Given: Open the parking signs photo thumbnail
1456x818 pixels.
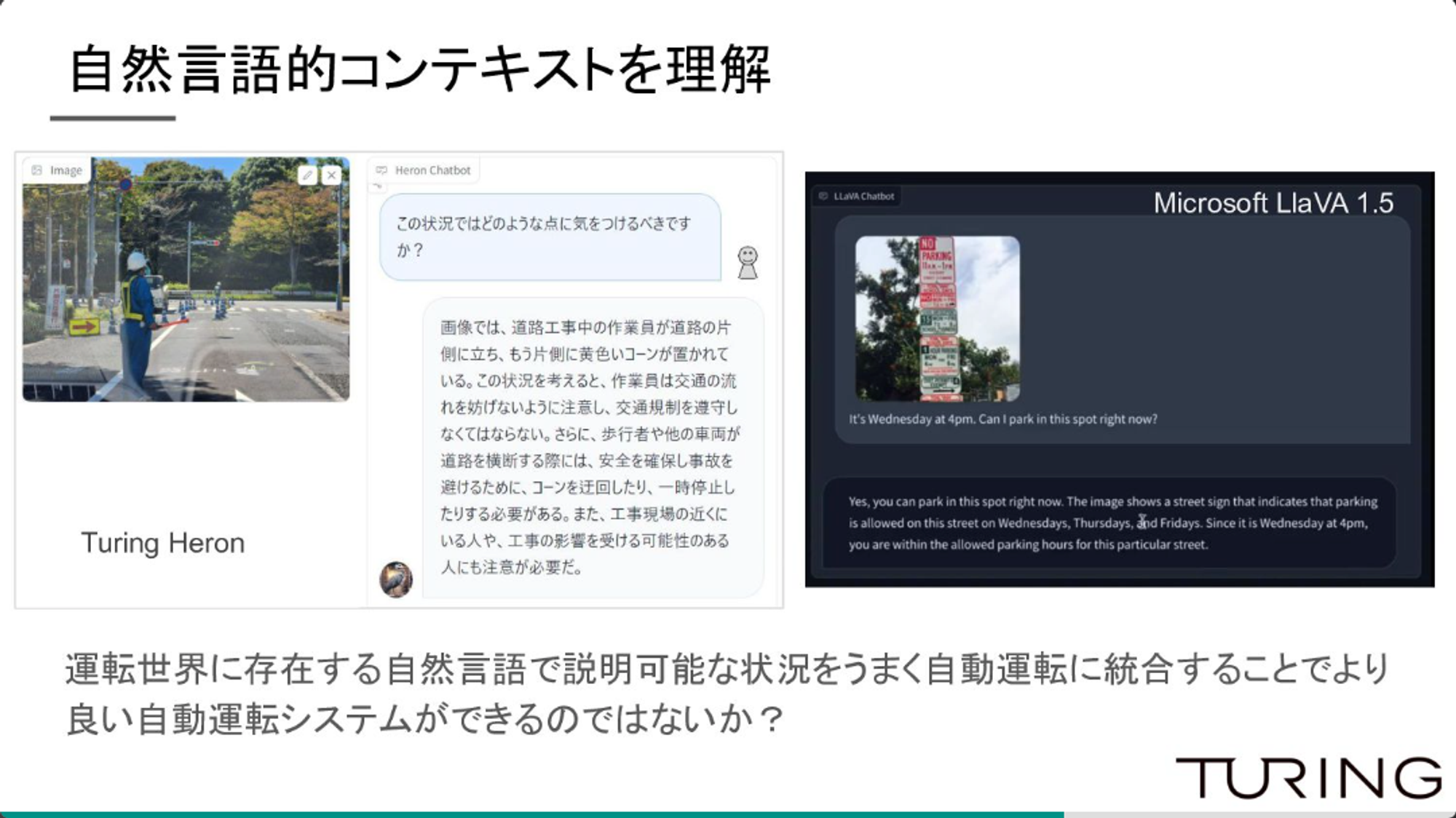Looking at the screenshot, I should tap(937, 318).
